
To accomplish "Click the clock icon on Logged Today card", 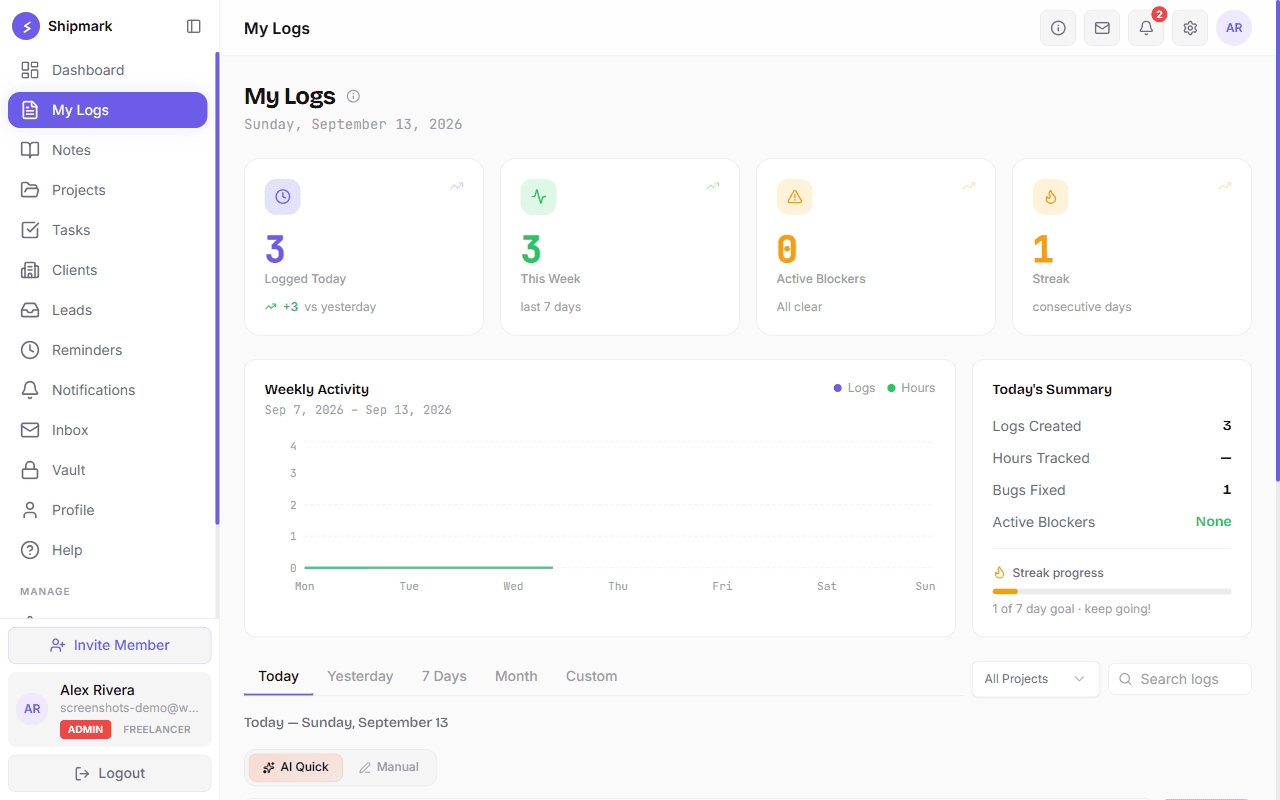I will [283, 197].
